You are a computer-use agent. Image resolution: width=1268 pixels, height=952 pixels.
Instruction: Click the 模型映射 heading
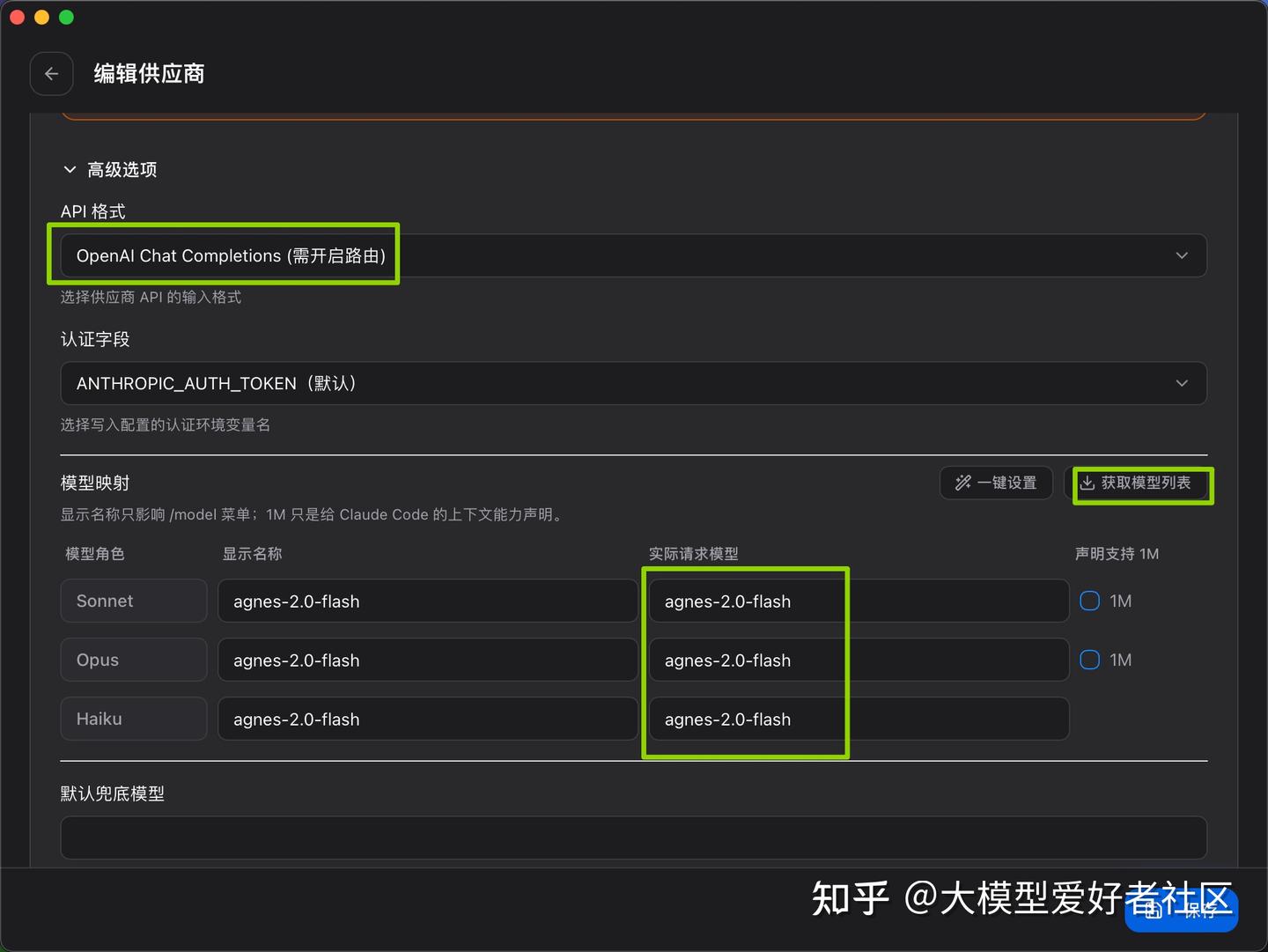[x=95, y=483]
